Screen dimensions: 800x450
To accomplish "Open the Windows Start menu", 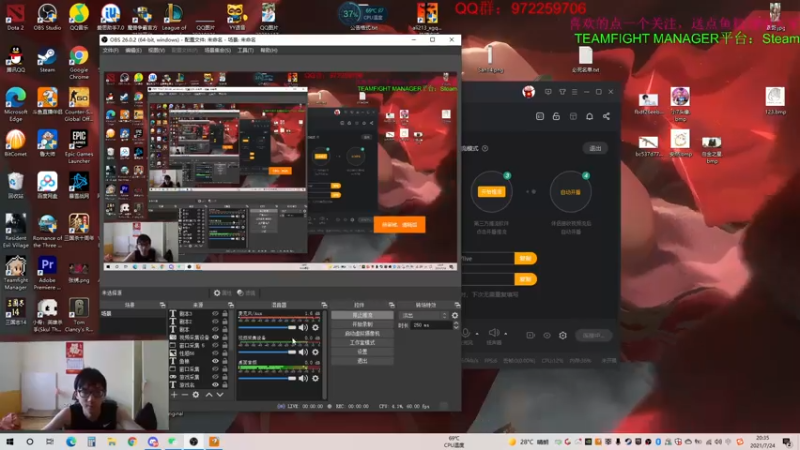I will (x=10, y=442).
